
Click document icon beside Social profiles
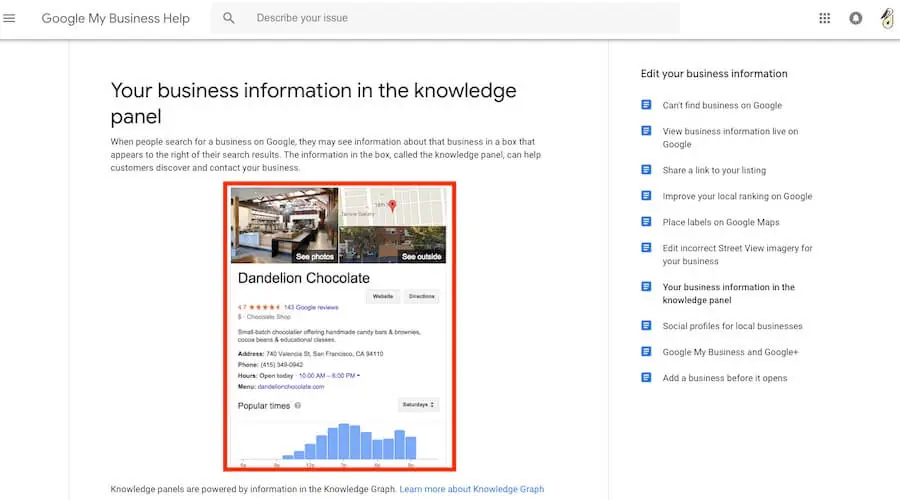[x=646, y=325]
